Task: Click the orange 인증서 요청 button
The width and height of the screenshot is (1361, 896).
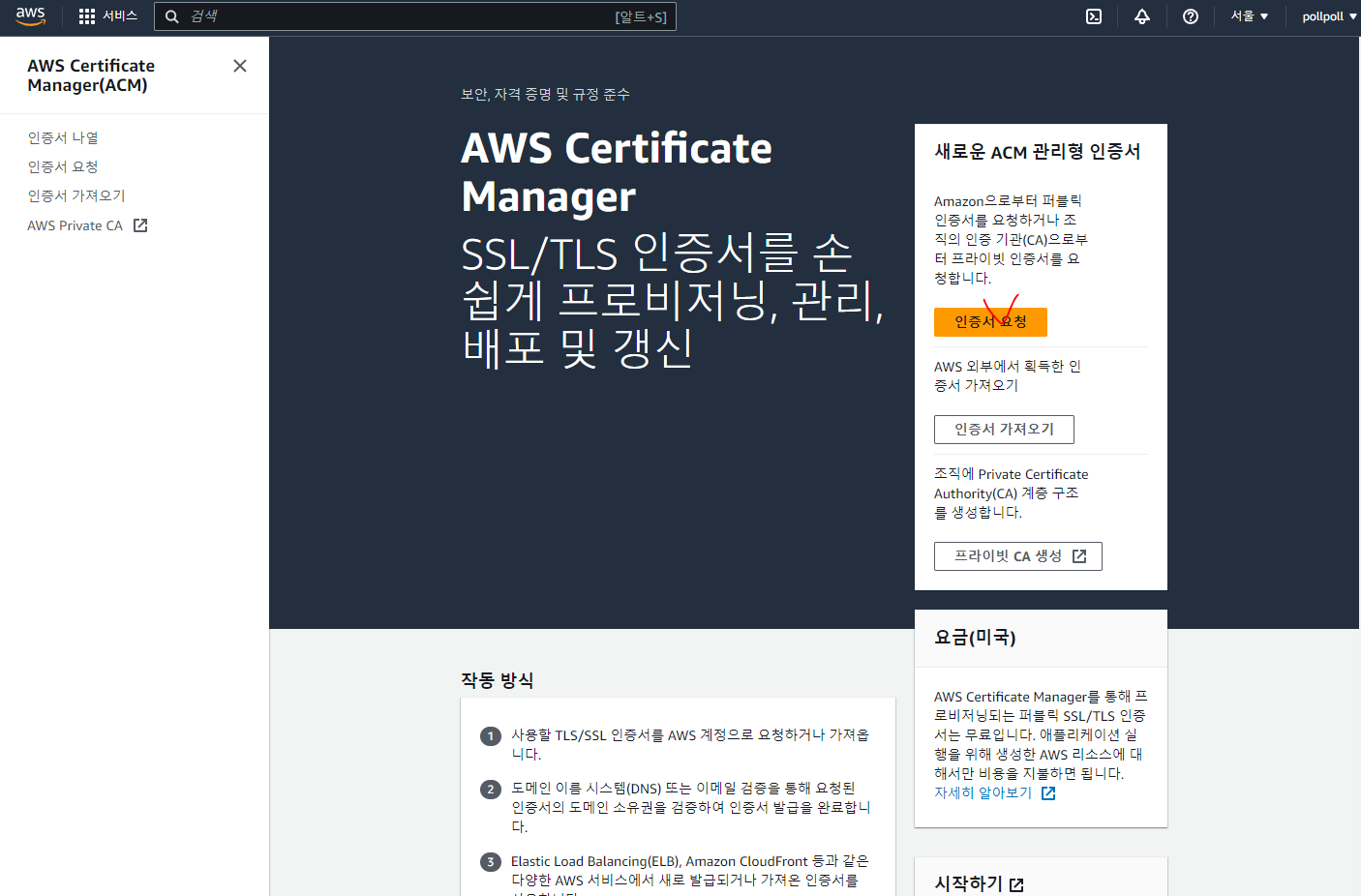Action: pos(990,322)
